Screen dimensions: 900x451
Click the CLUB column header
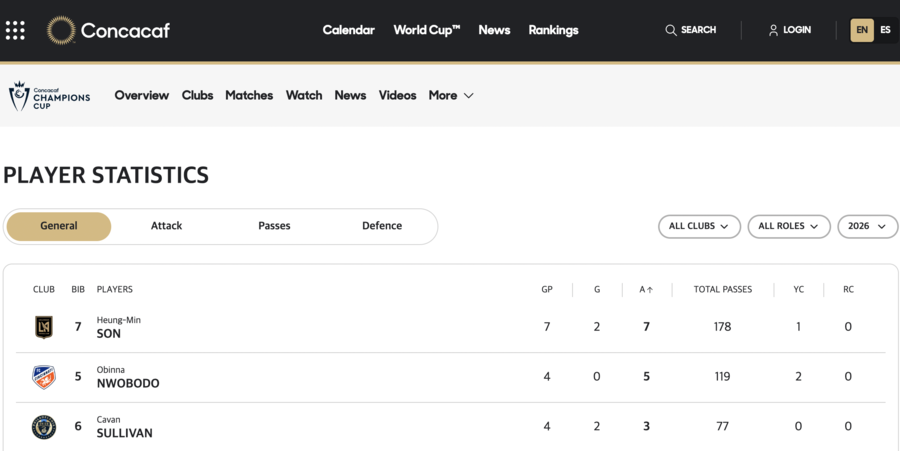click(x=44, y=290)
